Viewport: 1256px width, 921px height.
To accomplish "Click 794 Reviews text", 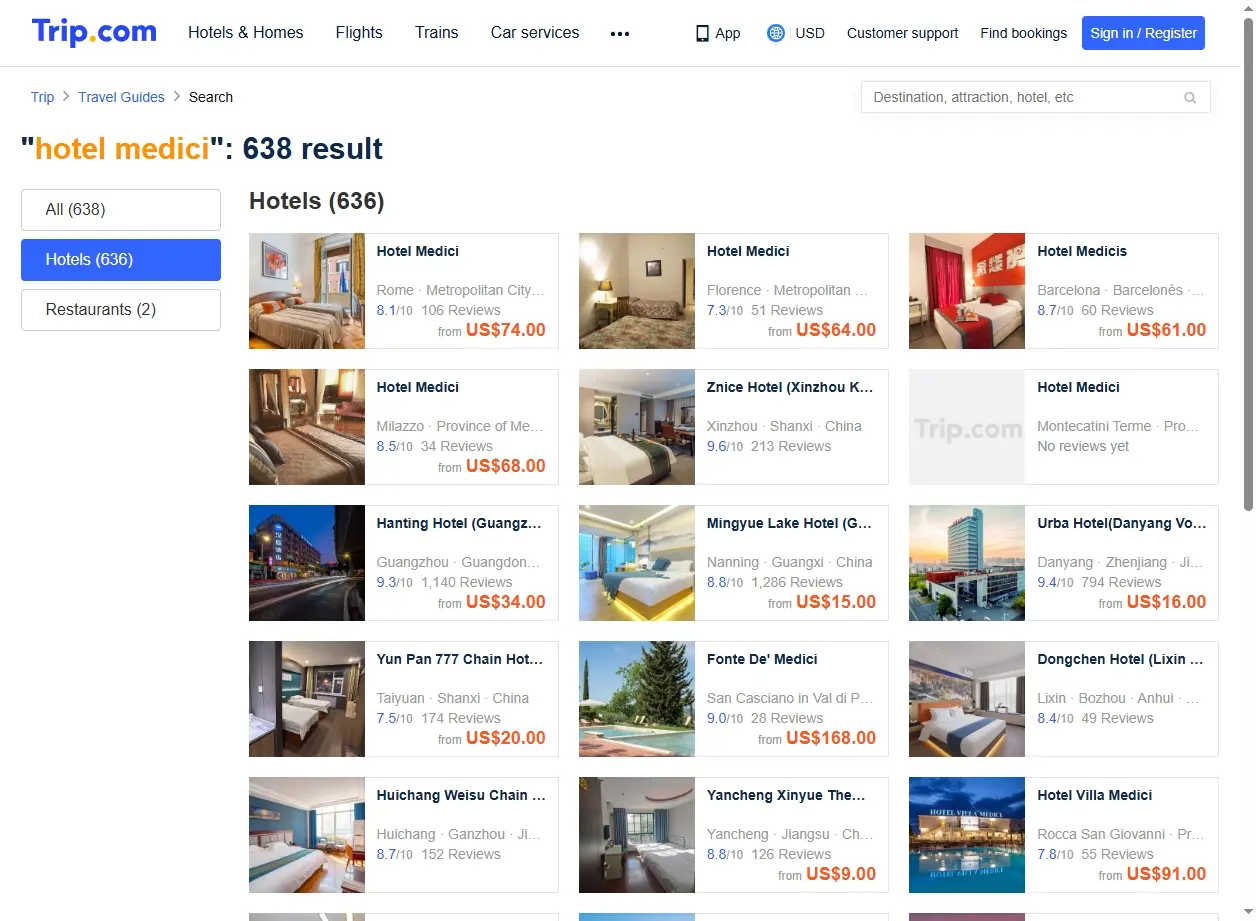I will (x=1121, y=582).
